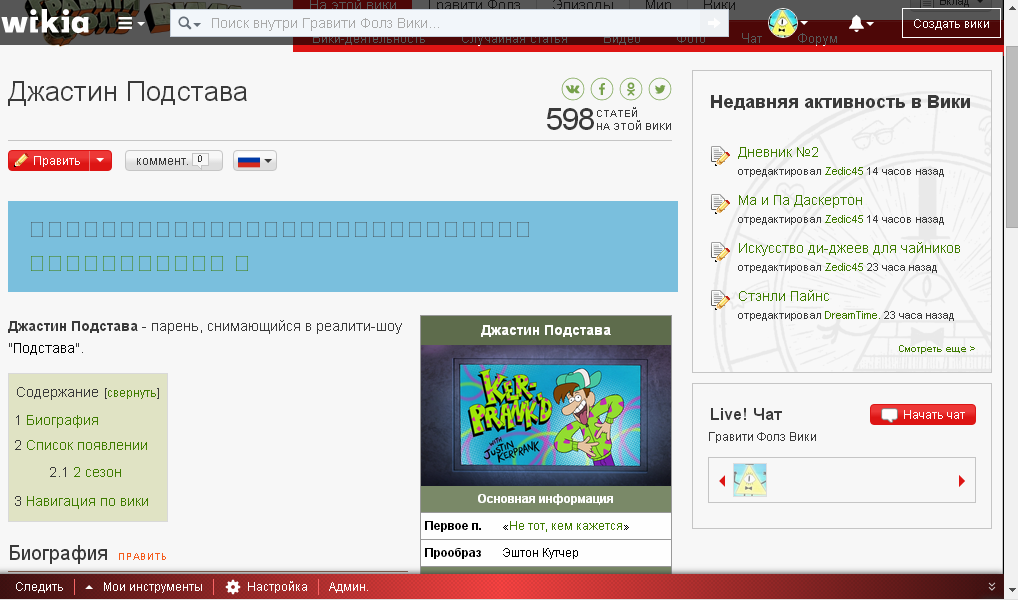Viewport: 1018px width, 600px height.
Task: Click Смотреть еще > link
Action: 936,349
